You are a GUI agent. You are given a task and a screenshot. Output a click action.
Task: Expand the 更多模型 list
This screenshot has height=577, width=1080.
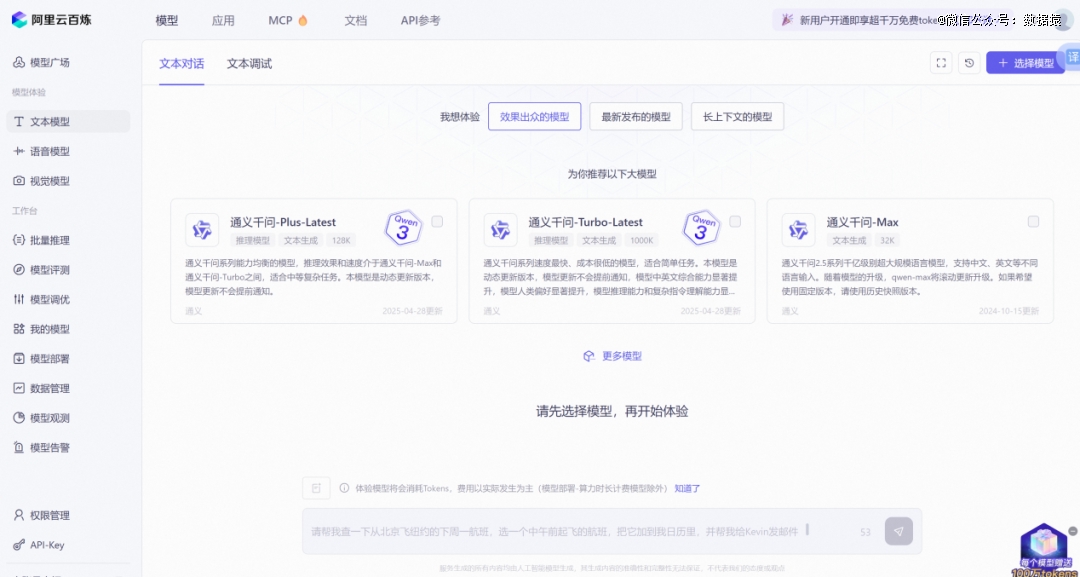[612, 356]
